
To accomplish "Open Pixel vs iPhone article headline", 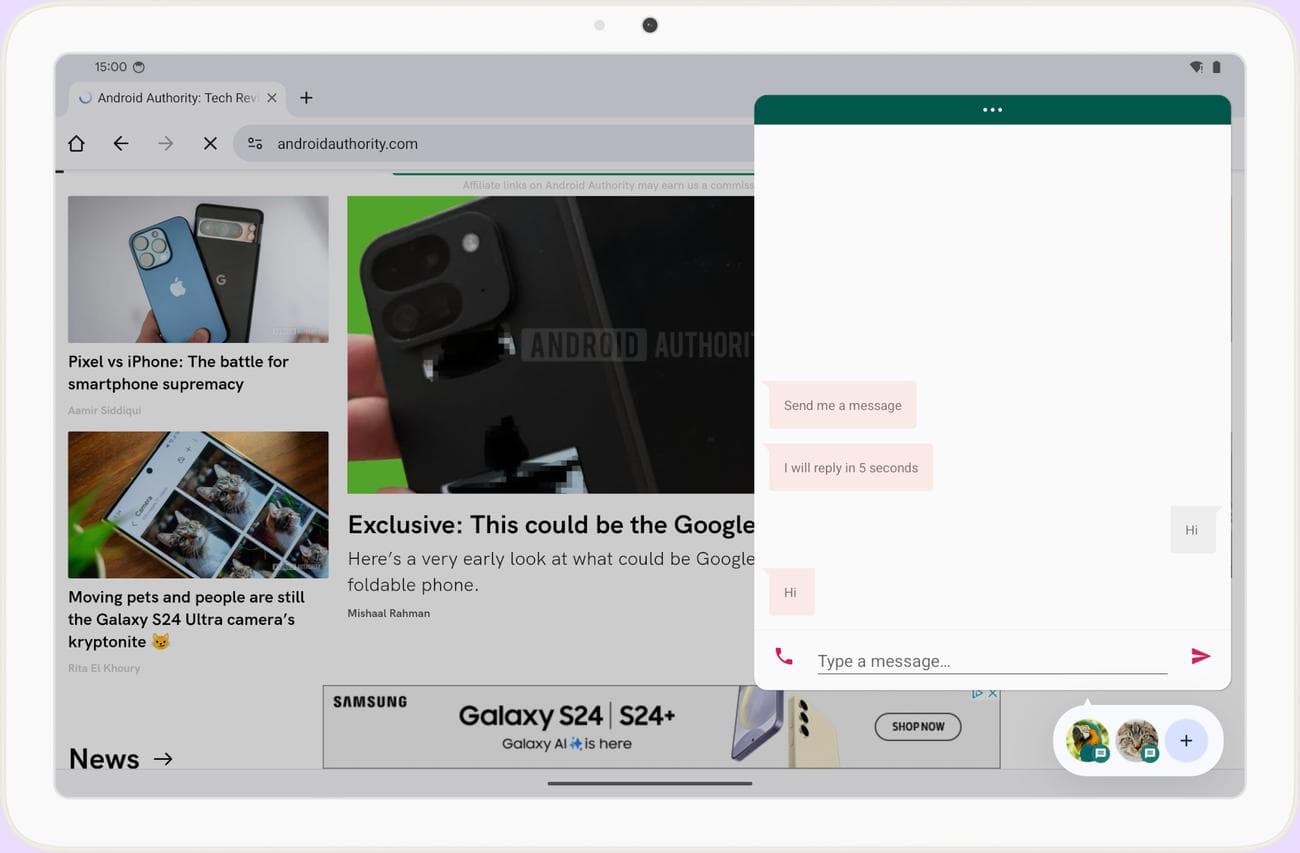I will pyautogui.click(x=178, y=373).
